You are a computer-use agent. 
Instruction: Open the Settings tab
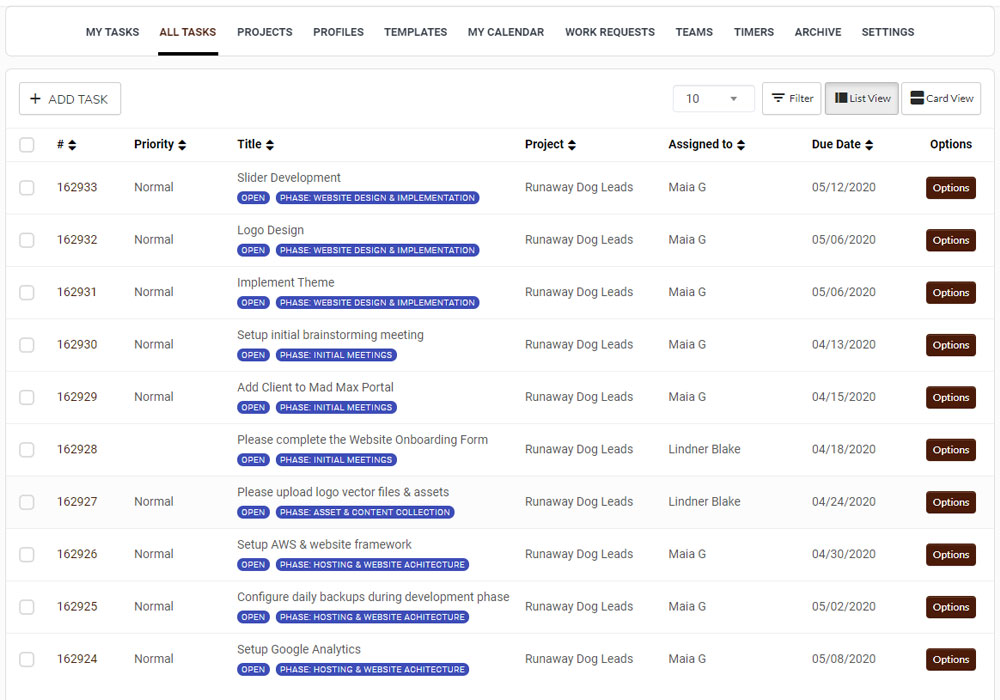[x=888, y=32]
